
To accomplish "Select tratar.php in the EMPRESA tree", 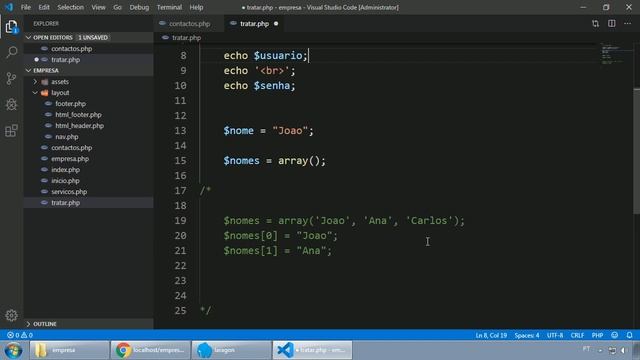I will point(89,203).
